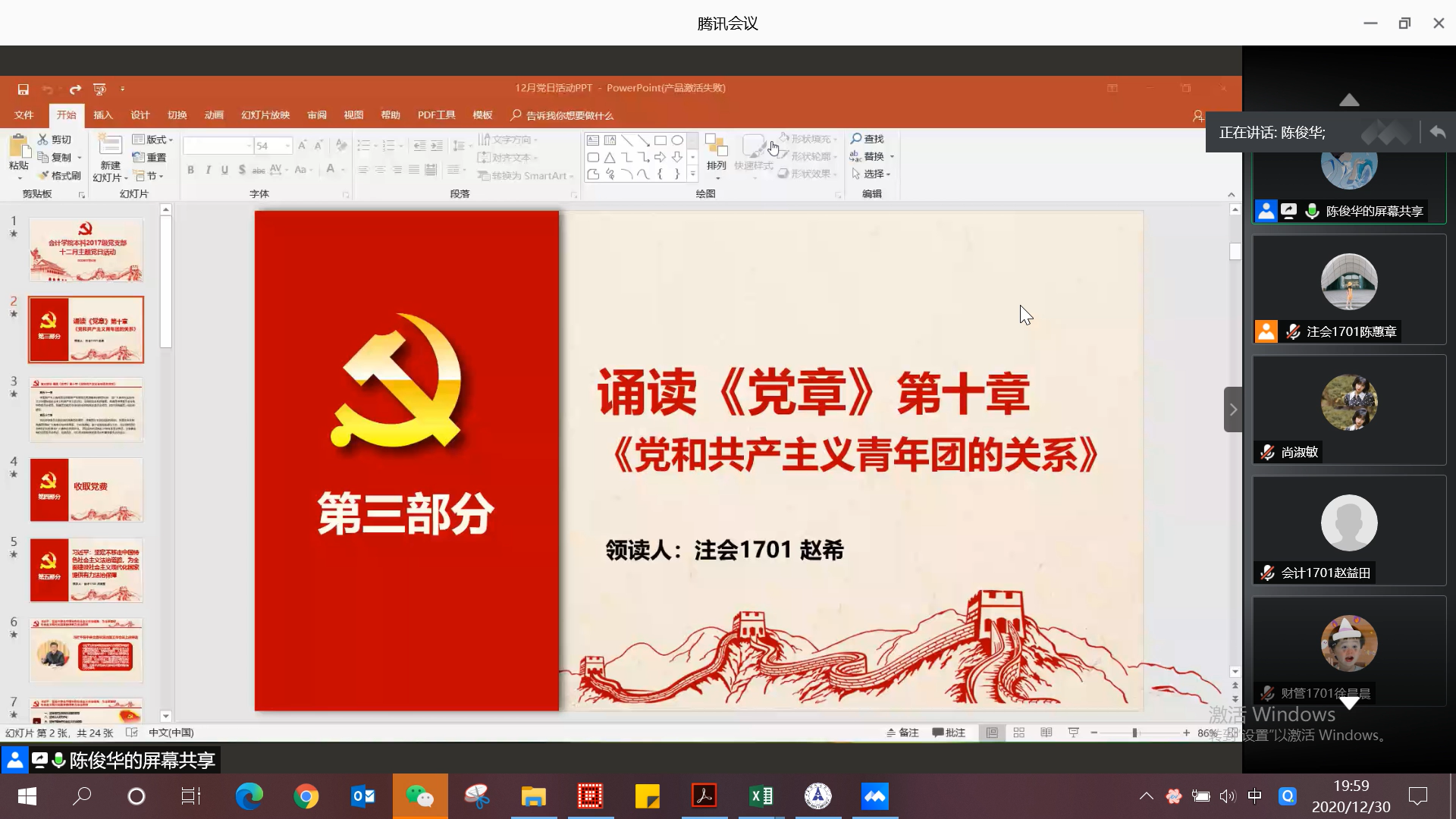
Task: Open the Customize Quick Access Toolbar arrow
Action: [123, 89]
